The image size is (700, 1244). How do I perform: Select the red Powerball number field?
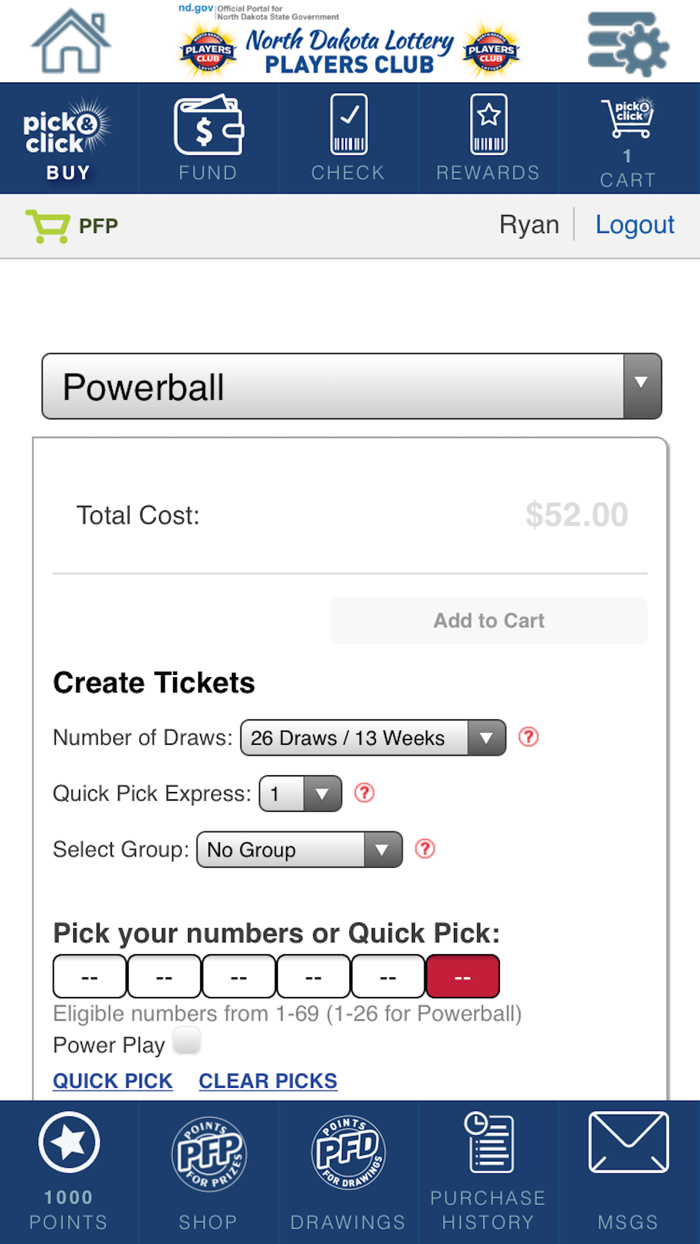(x=463, y=976)
